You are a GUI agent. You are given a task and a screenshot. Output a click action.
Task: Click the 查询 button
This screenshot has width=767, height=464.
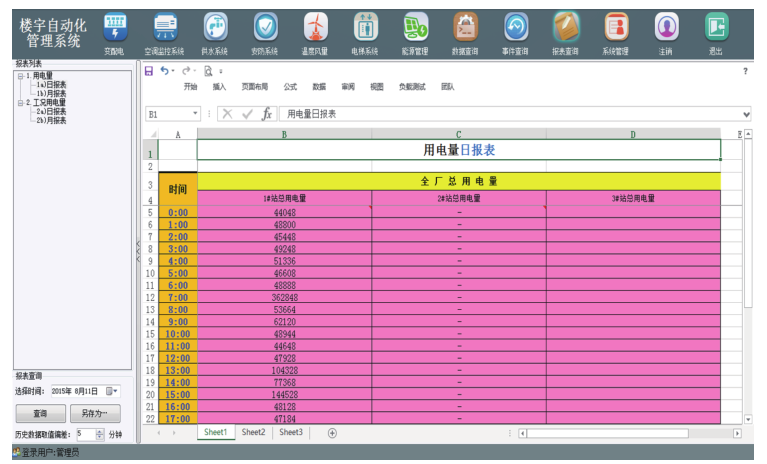40,413
